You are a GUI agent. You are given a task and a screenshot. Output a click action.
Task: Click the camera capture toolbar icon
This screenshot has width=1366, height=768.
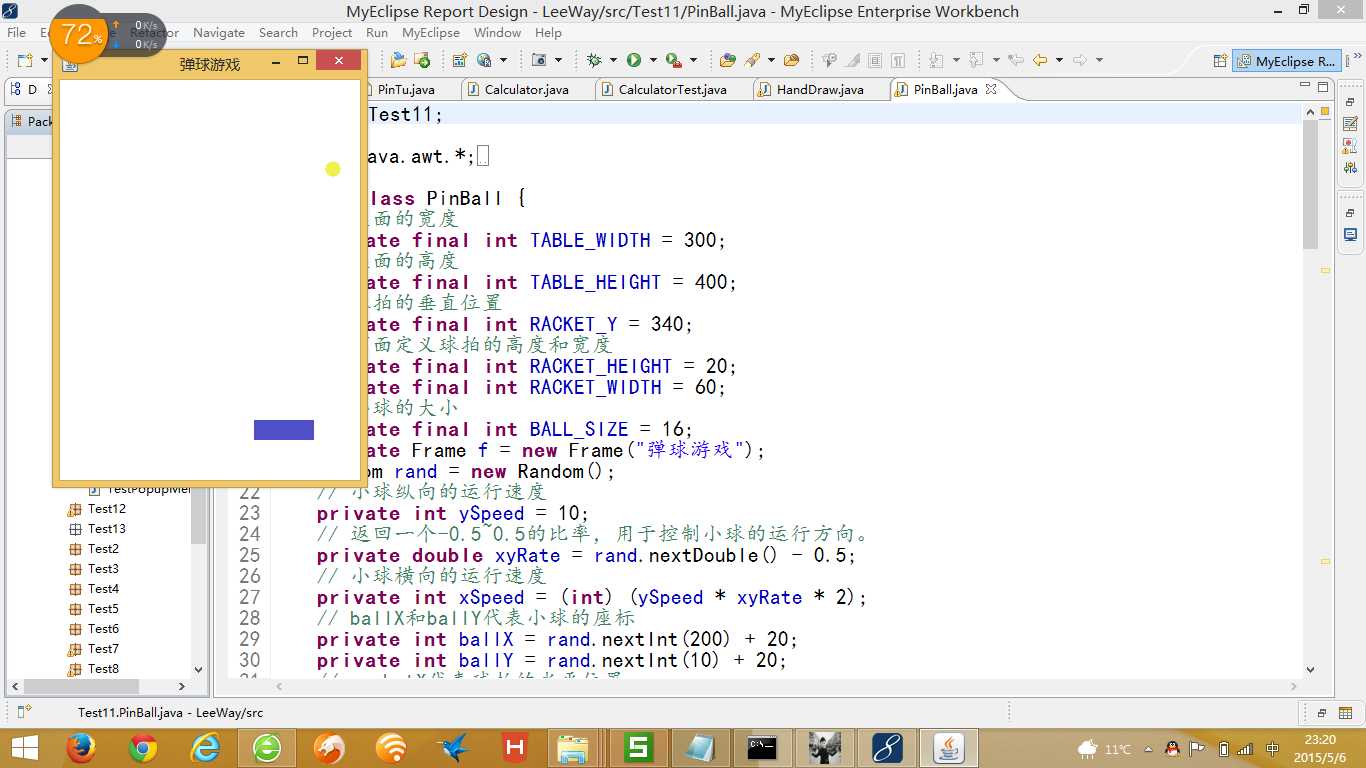[539, 61]
